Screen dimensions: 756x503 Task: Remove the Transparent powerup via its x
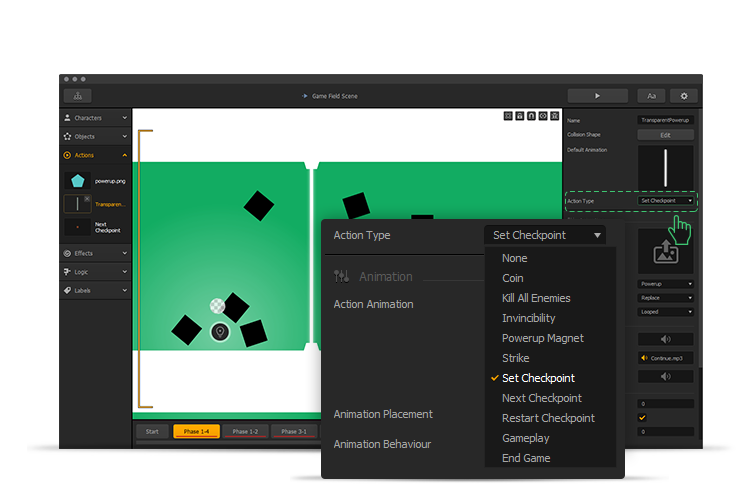(87, 199)
